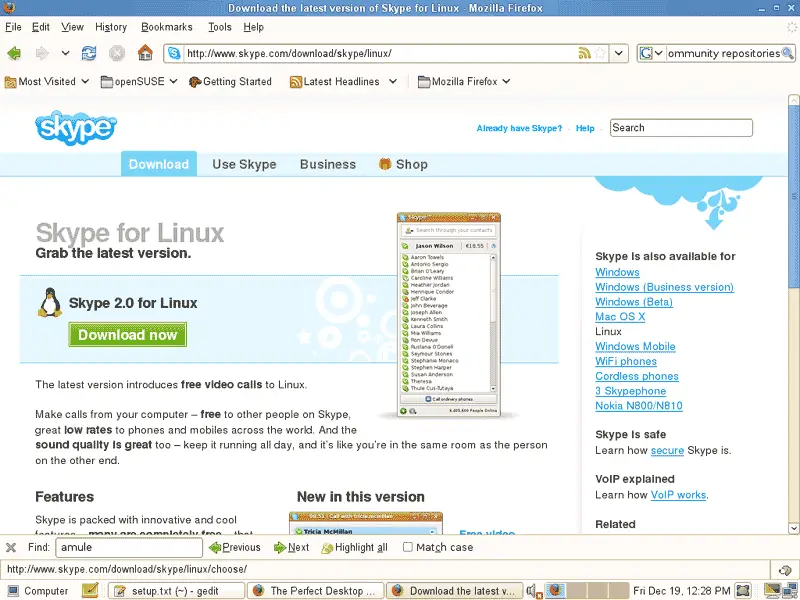Screen dimensions: 800x600
Task: Open the View menu
Action: 72,27
